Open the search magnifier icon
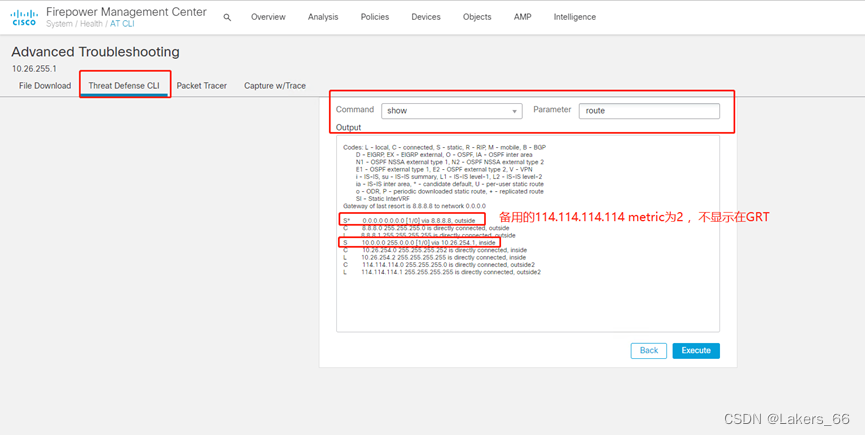 coord(227,17)
